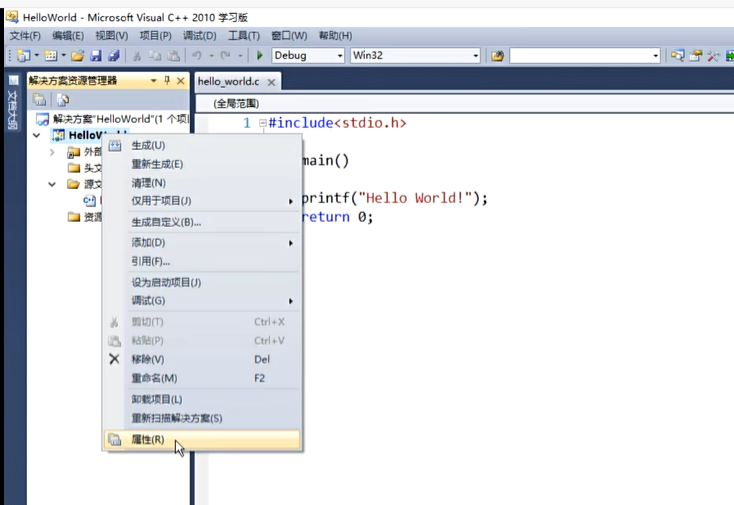Open the Undo history dropdown arrow
The image size is (734, 505).
[x=212, y=56]
